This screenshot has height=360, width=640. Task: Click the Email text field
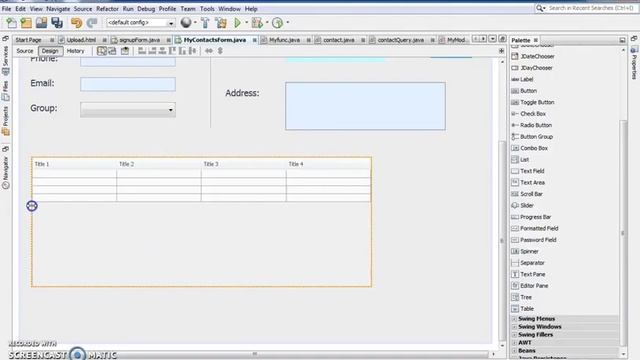(x=128, y=84)
